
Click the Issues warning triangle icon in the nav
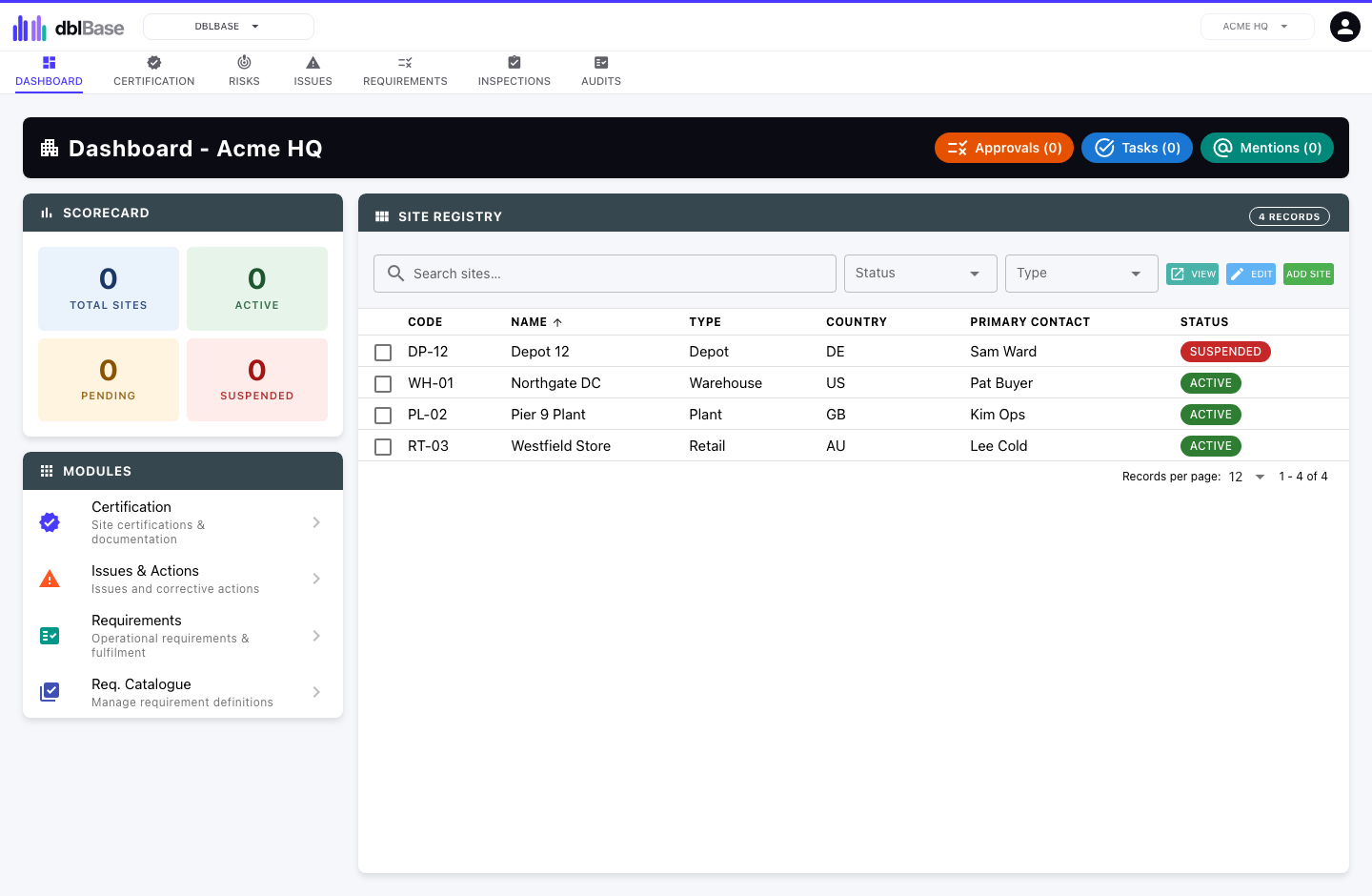pyautogui.click(x=313, y=63)
